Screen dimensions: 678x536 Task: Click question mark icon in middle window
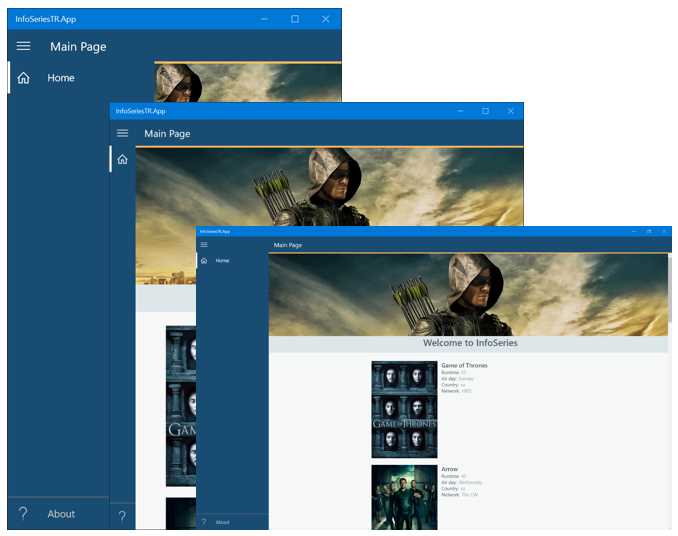click(122, 516)
